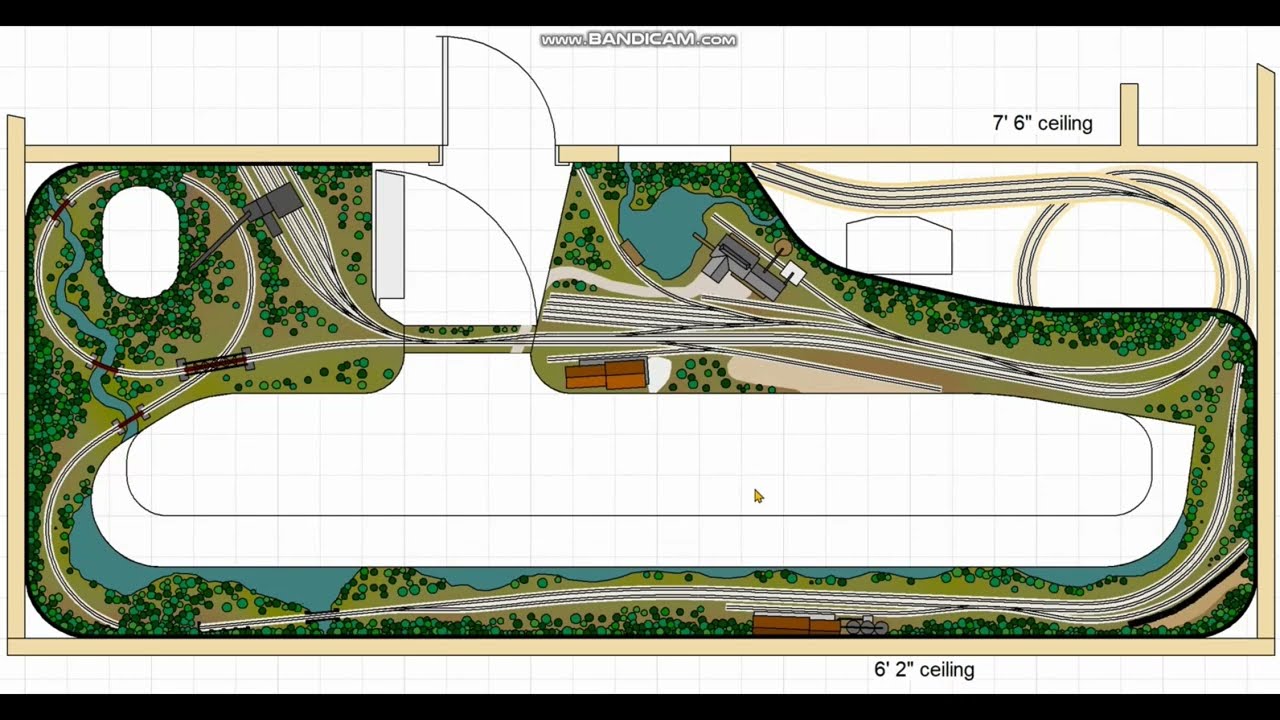Viewport: 1280px width, 720px height.
Task: Click the white oval opening inside the left loop
Action: pos(141,240)
